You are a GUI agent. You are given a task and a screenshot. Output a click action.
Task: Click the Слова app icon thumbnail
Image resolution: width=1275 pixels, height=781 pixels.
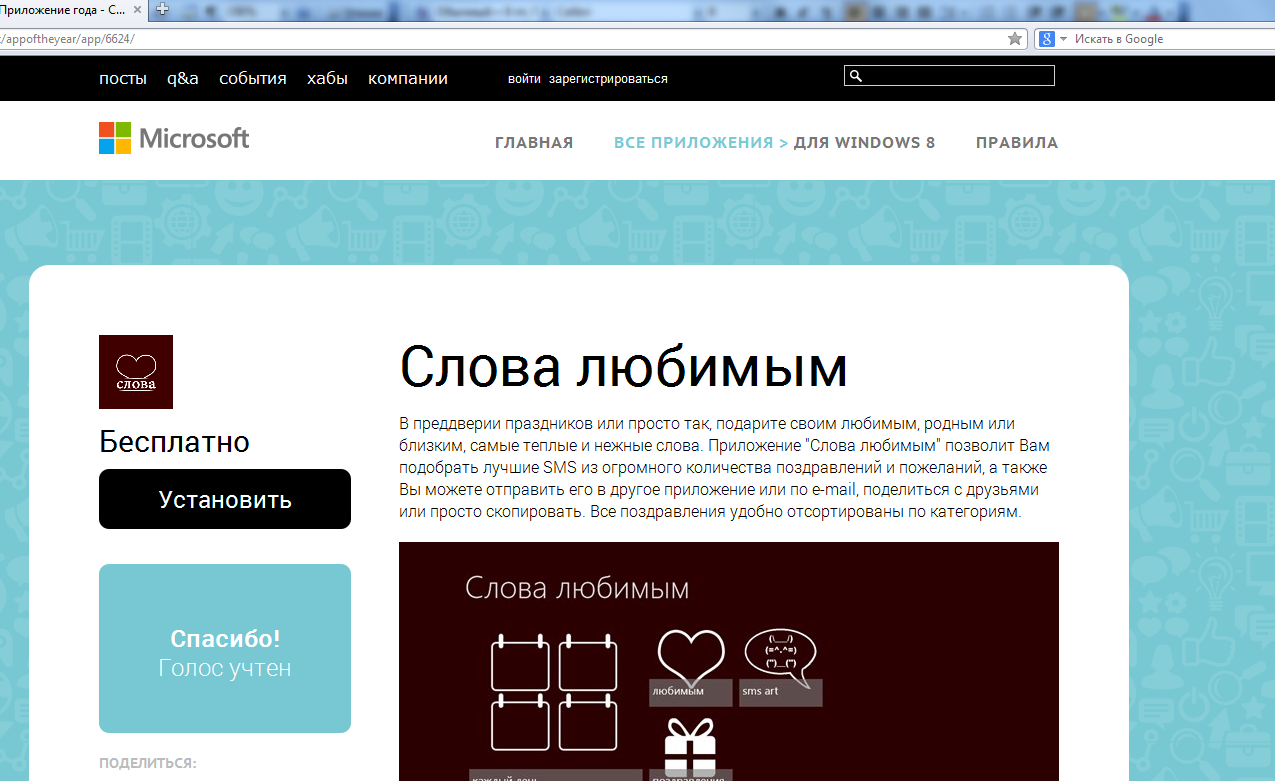pyautogui.click(x=136, y=372)
